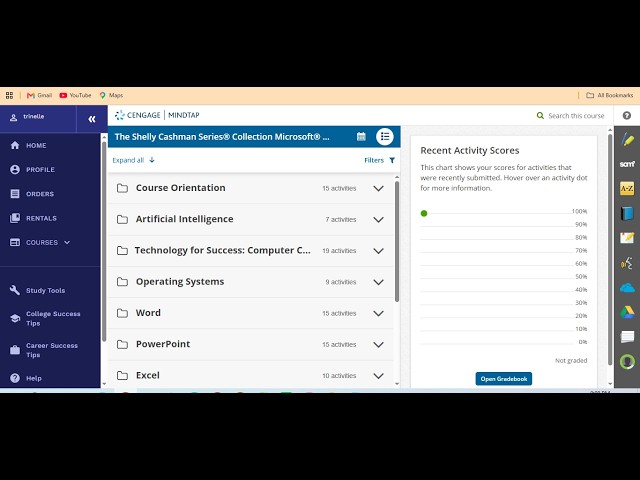Click the right panel vertical scrollbar

[x=610, y=250]
